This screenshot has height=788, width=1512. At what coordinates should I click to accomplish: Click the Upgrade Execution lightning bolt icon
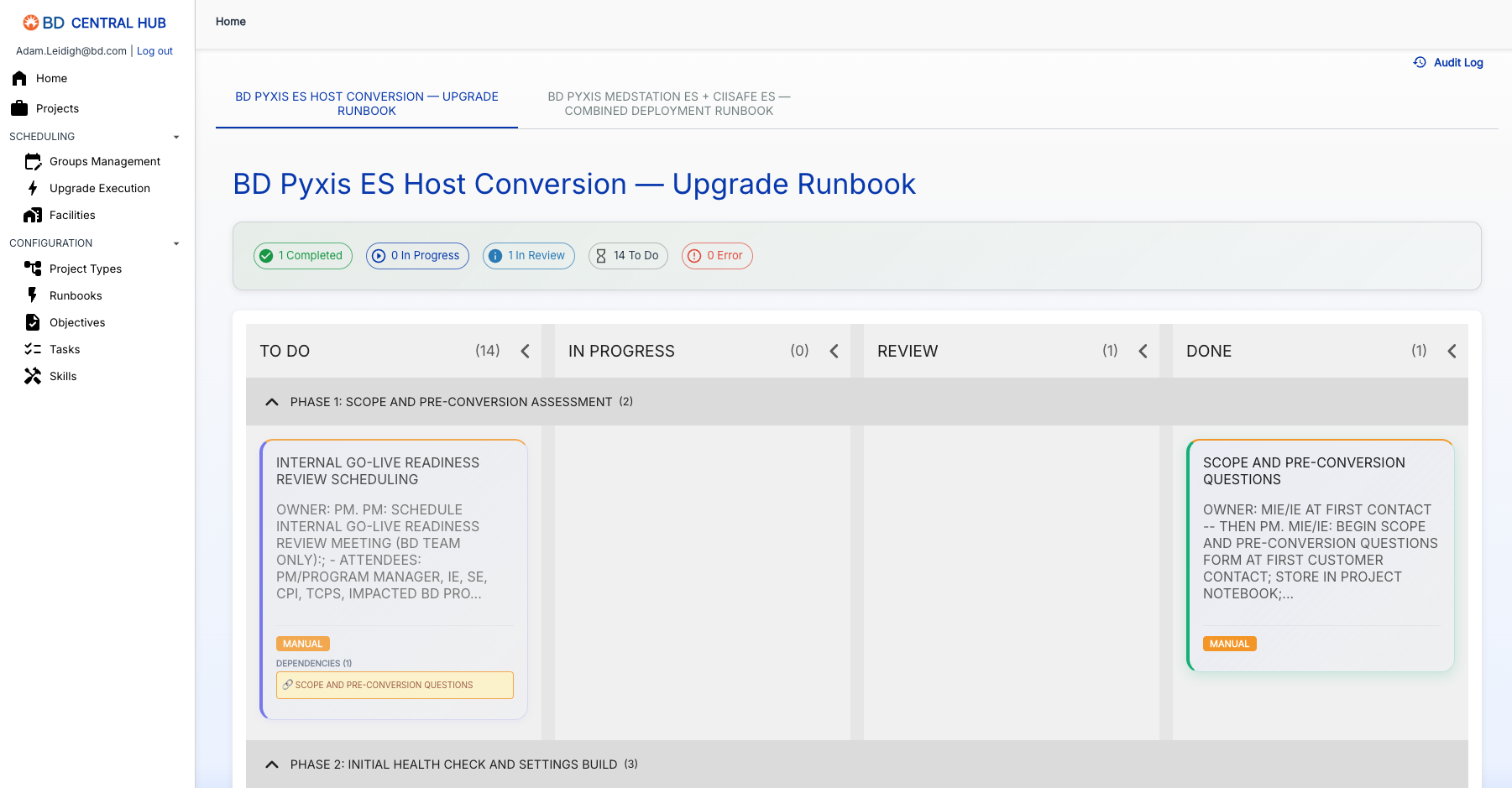click(x=33, y=188)
